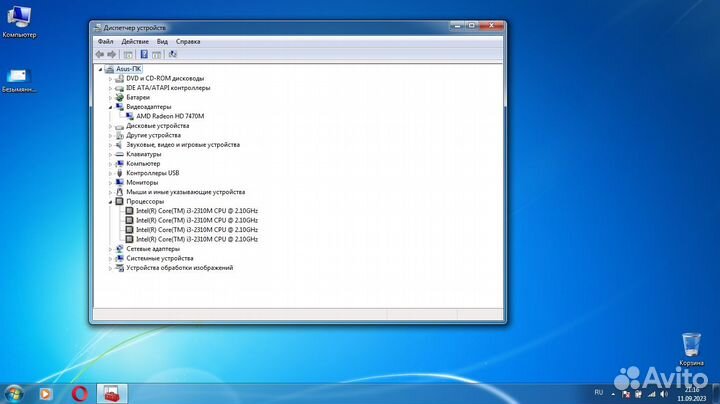This screenshot has height=404, width=720.
Task: Select the Asus-ПК computer icon
Action: click(109, 69)
